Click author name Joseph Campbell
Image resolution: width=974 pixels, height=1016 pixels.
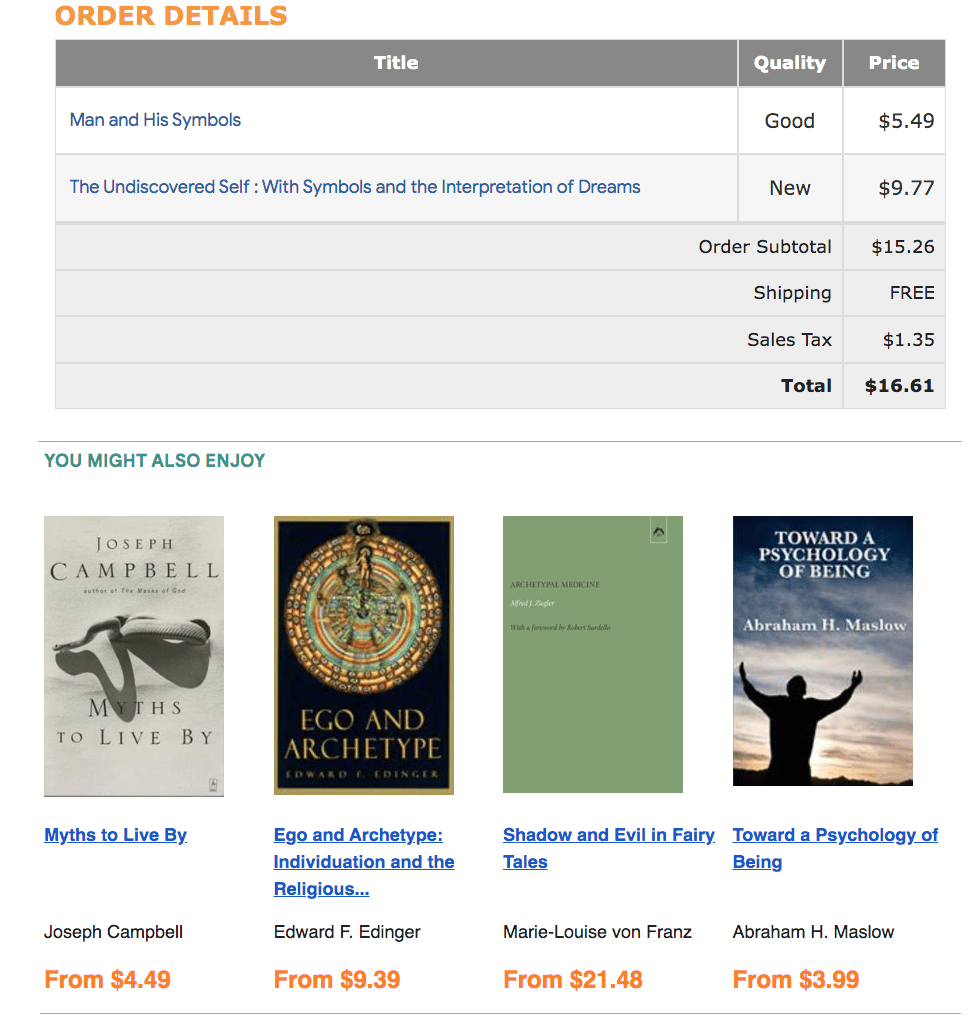(114, 932)
